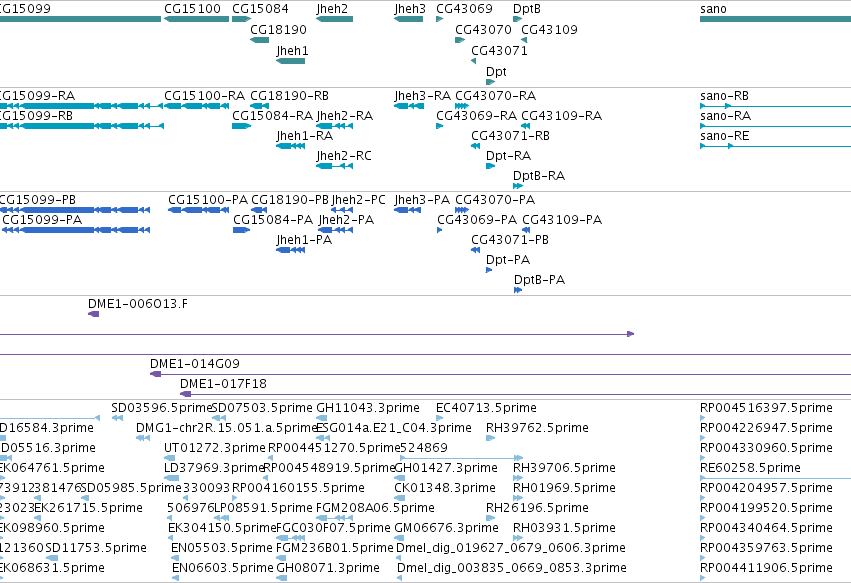Select the CG15100 gene feature
851x583 pixels.
coord(196,19)
